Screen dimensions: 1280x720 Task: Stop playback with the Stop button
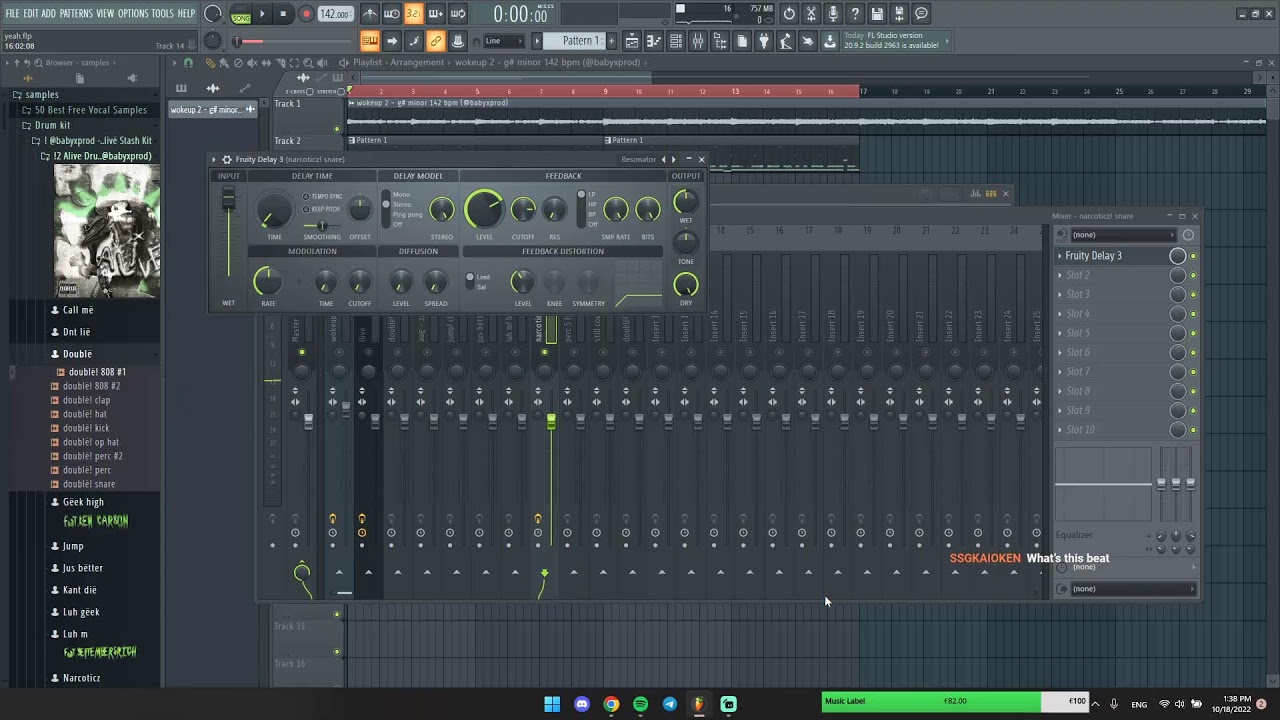(x=283, y=14)
